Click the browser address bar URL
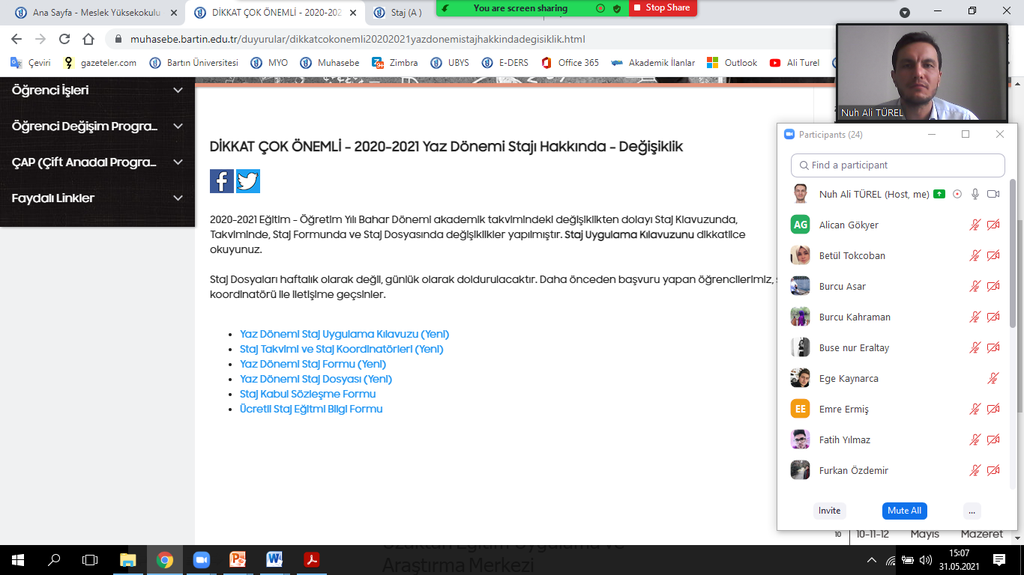1024x575 pixels. tap(357, 39)
